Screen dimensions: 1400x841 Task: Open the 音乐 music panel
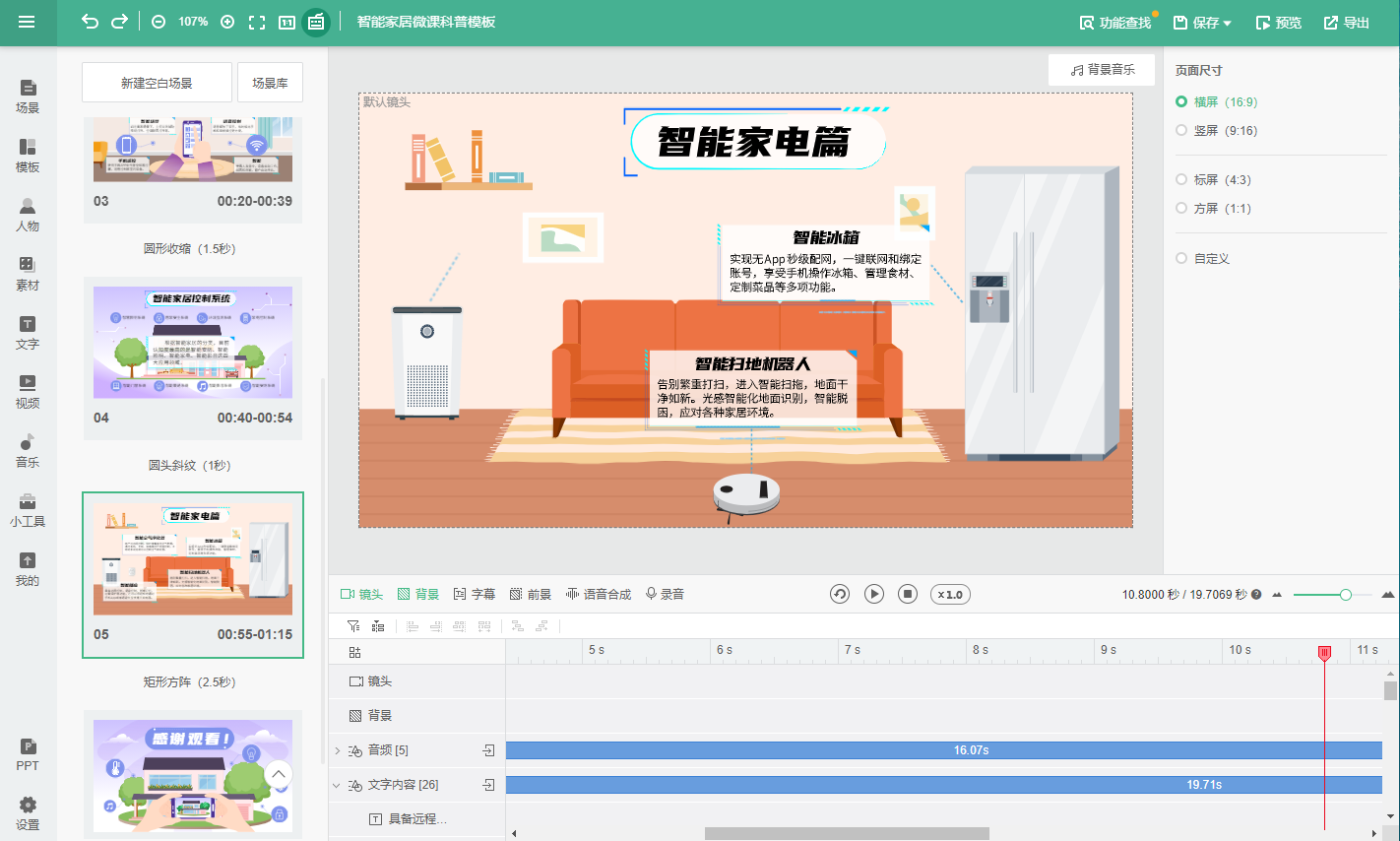pyautogui.click(x=28, y=451)
